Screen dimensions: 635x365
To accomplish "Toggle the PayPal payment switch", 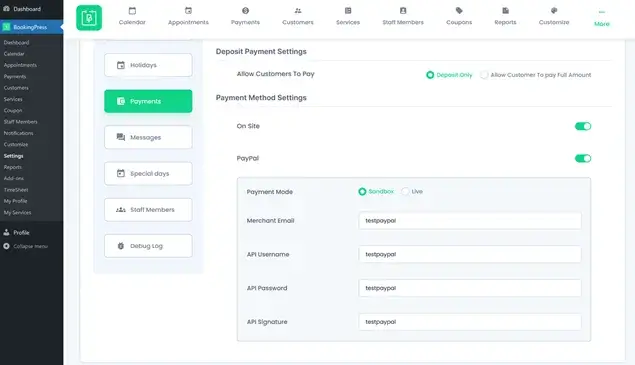I will click(583, 158).
